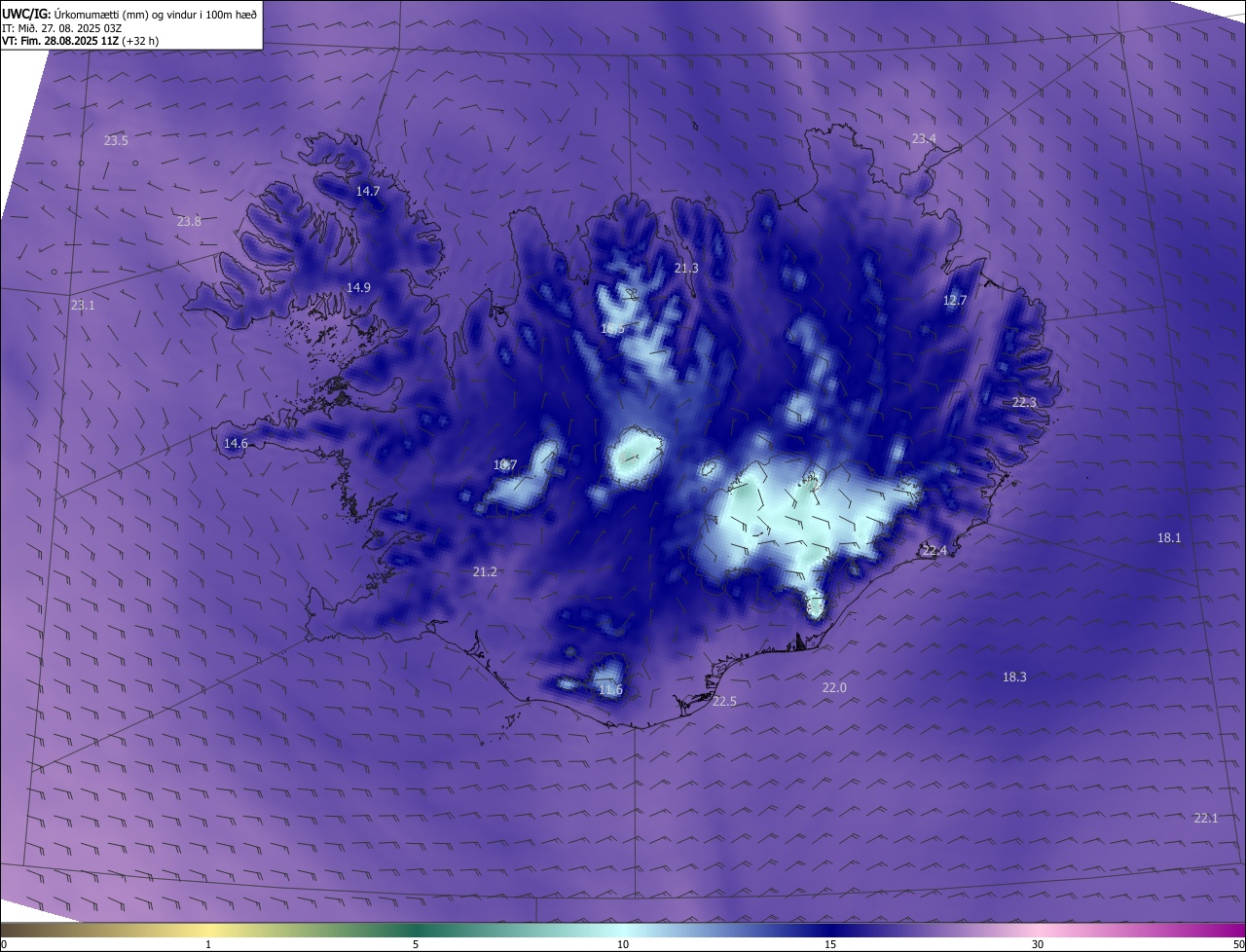
Task: Click the 18.3 value label on the map
Action: [x=1014, y=677]
